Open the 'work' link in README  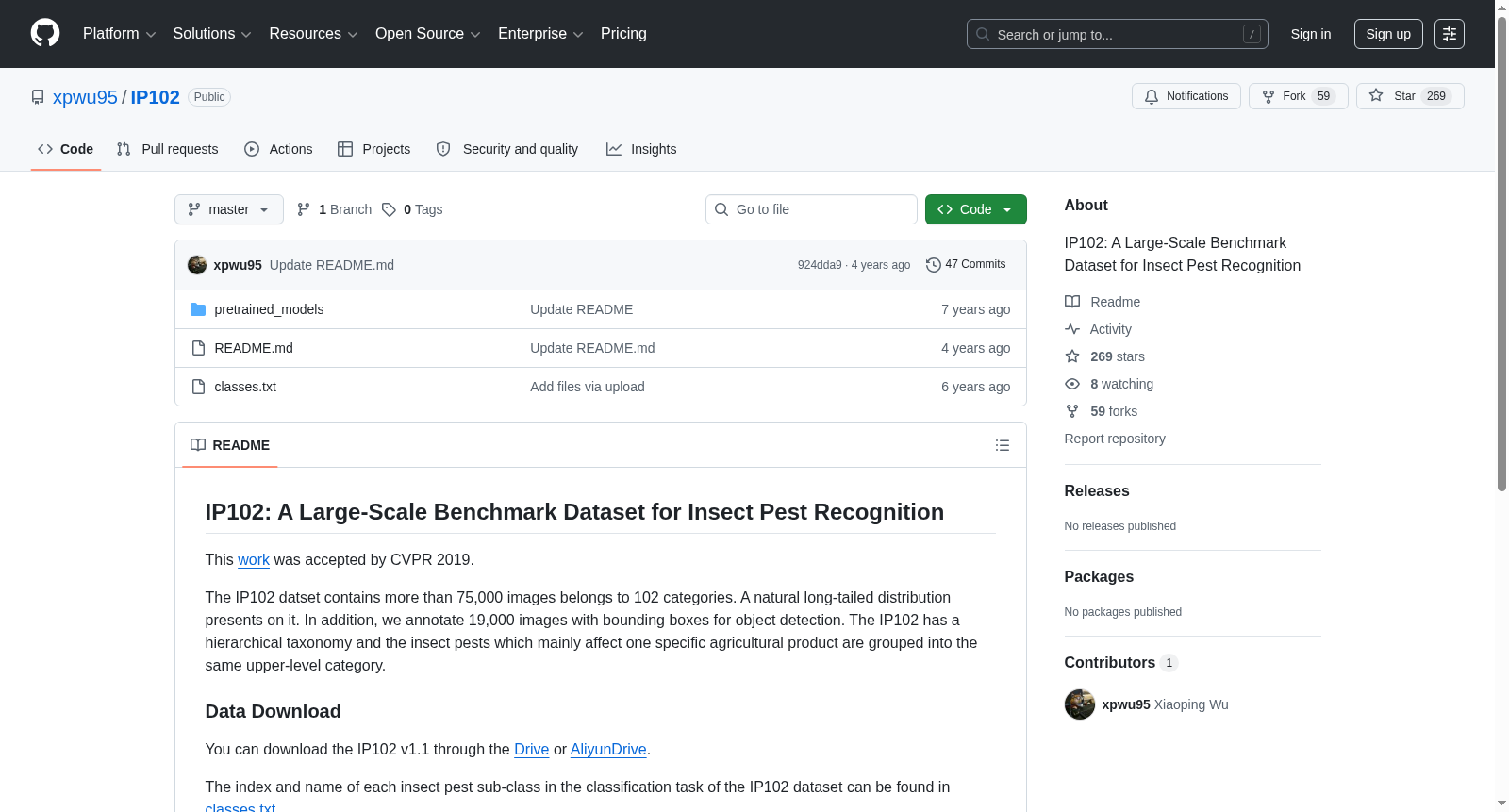[x=254, y=560]
